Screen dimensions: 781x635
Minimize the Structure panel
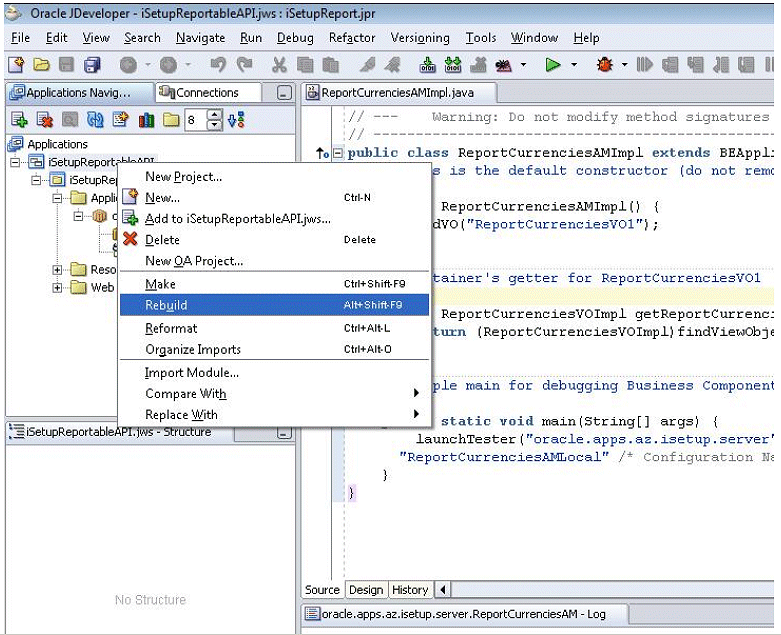(x=284, y=433)
